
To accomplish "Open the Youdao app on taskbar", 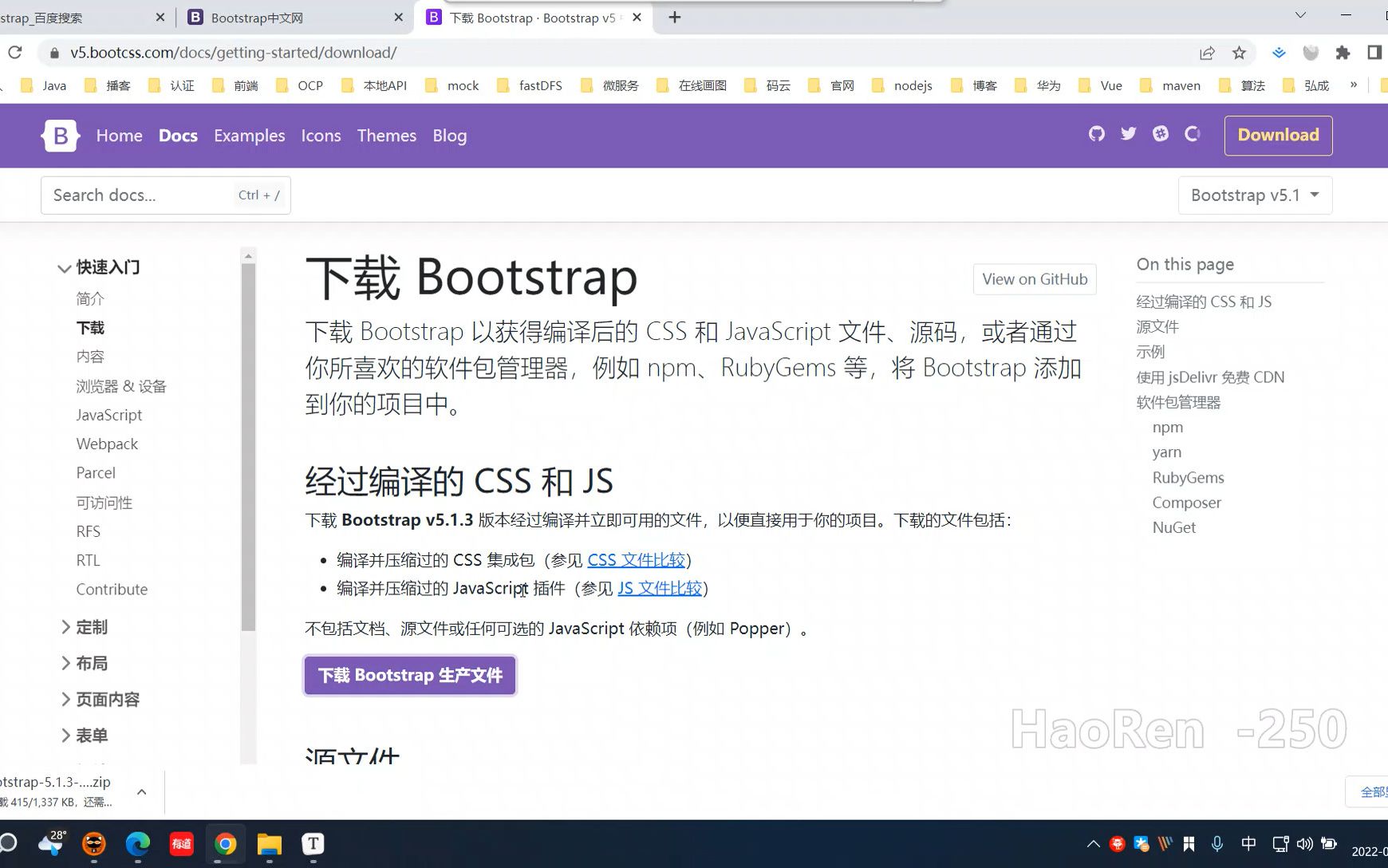I will click(182, 844).
